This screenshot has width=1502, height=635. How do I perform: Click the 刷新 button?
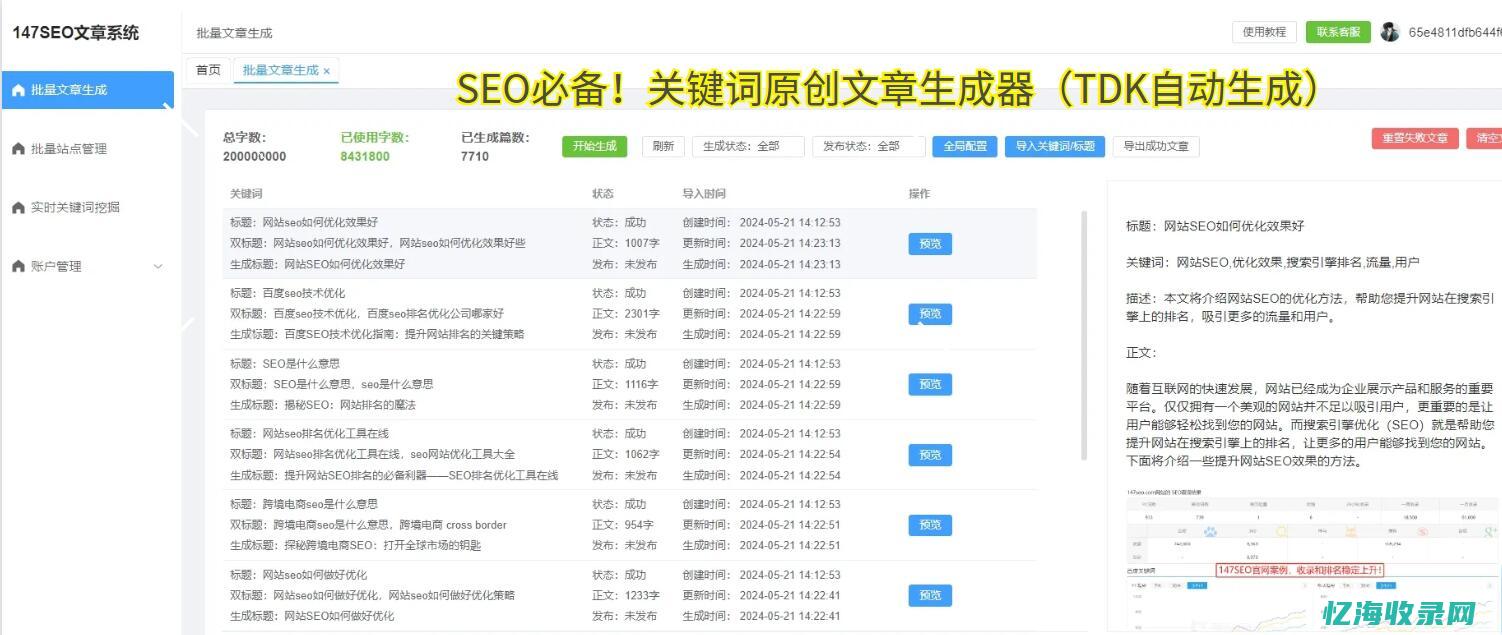click(662, 146)
